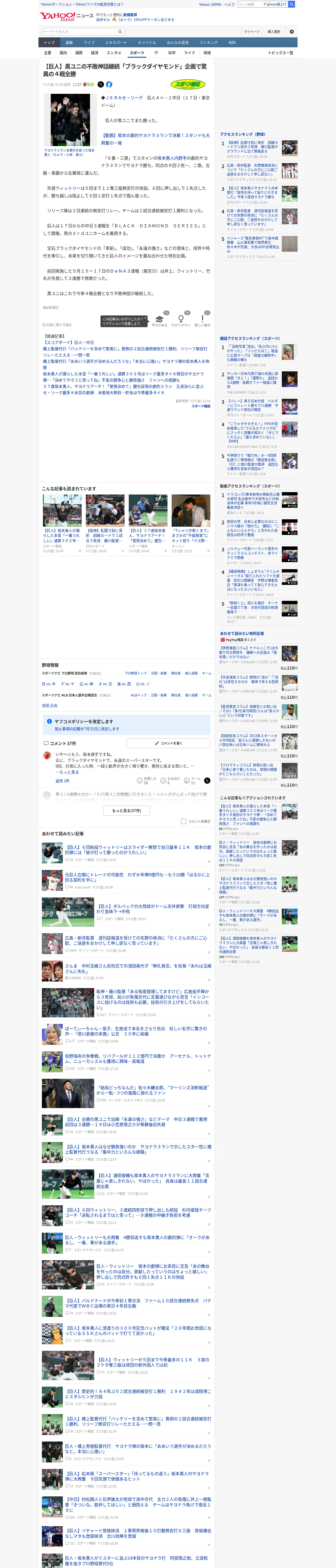Click the strawberry avatar of first commenter
The height and width of the screenshot is (1568, 336).
pos(47,756)
